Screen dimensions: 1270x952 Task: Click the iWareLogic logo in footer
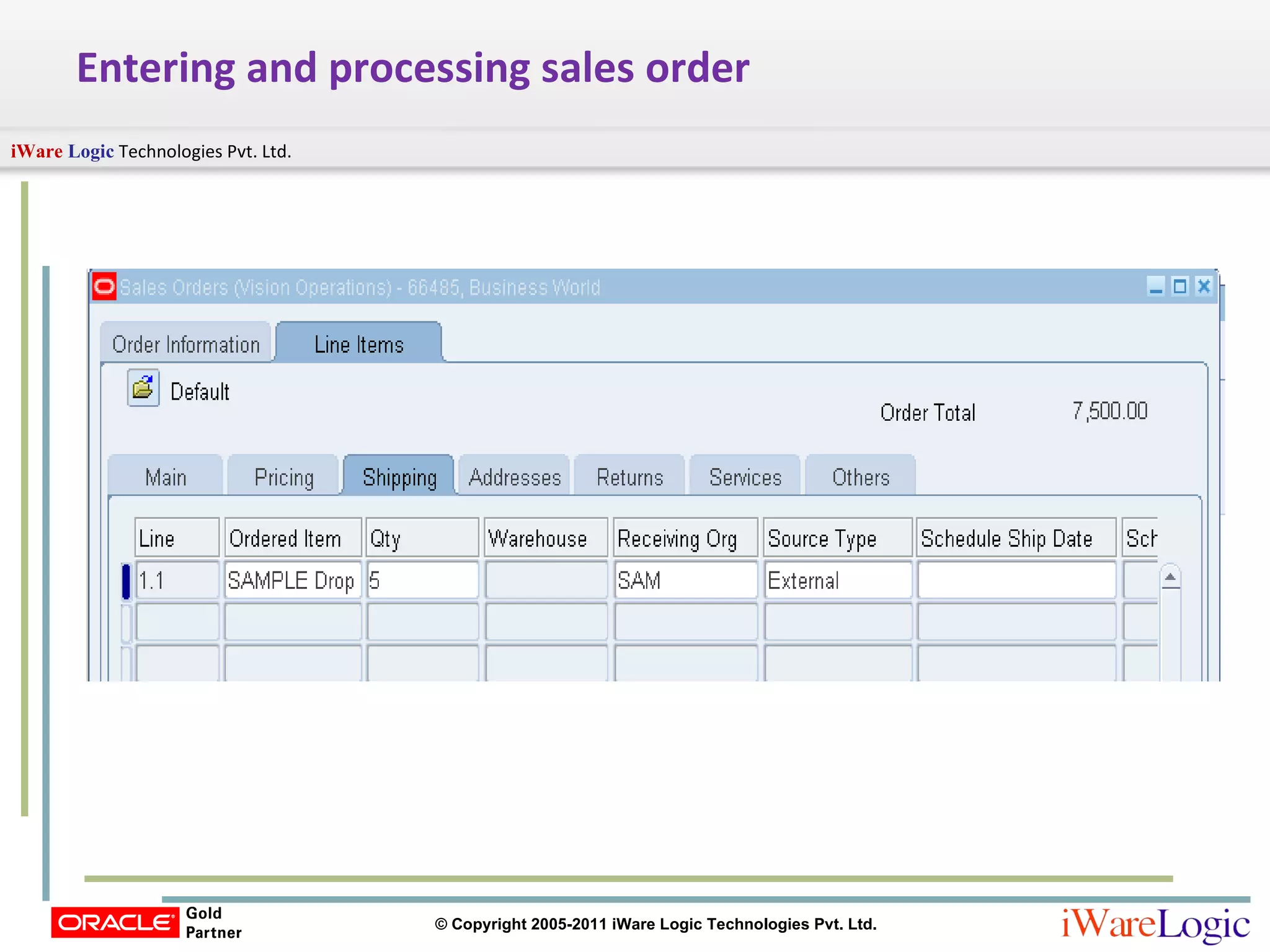pyautogui.click(x=1155, y=925)
